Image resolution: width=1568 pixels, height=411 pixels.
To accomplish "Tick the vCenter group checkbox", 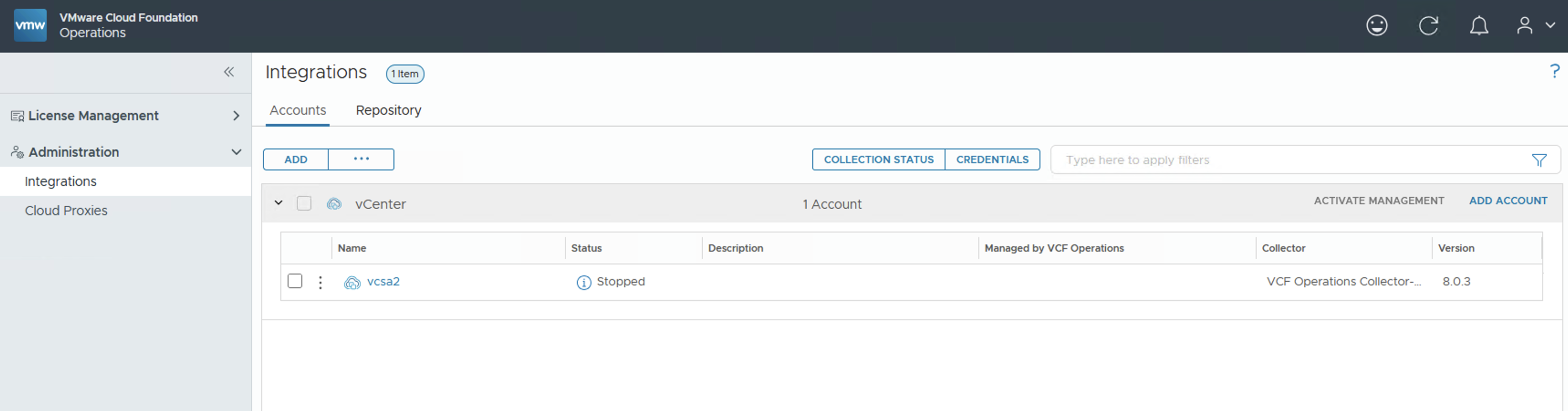I will 304,203.
